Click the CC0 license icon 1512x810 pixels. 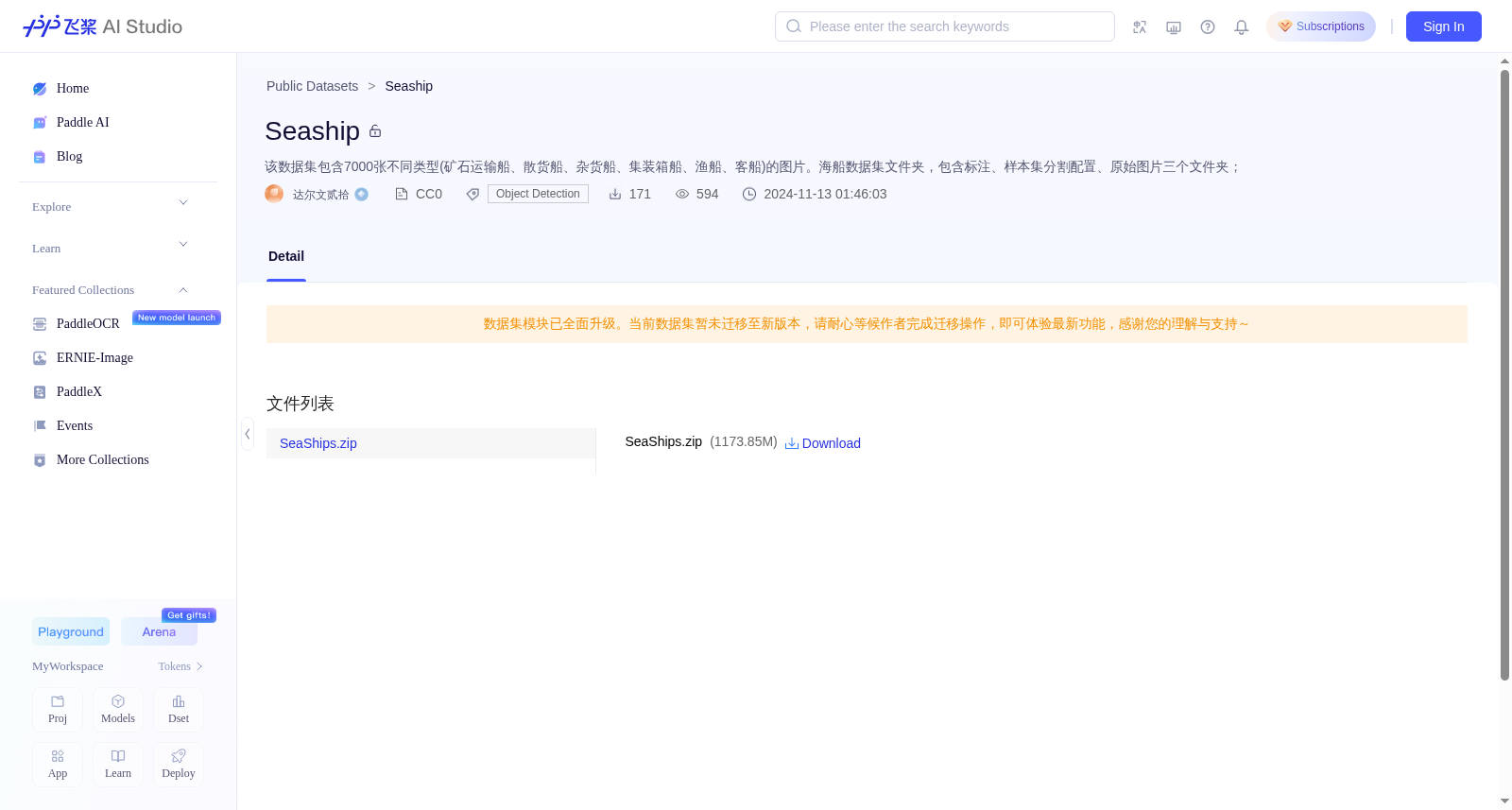402,194
